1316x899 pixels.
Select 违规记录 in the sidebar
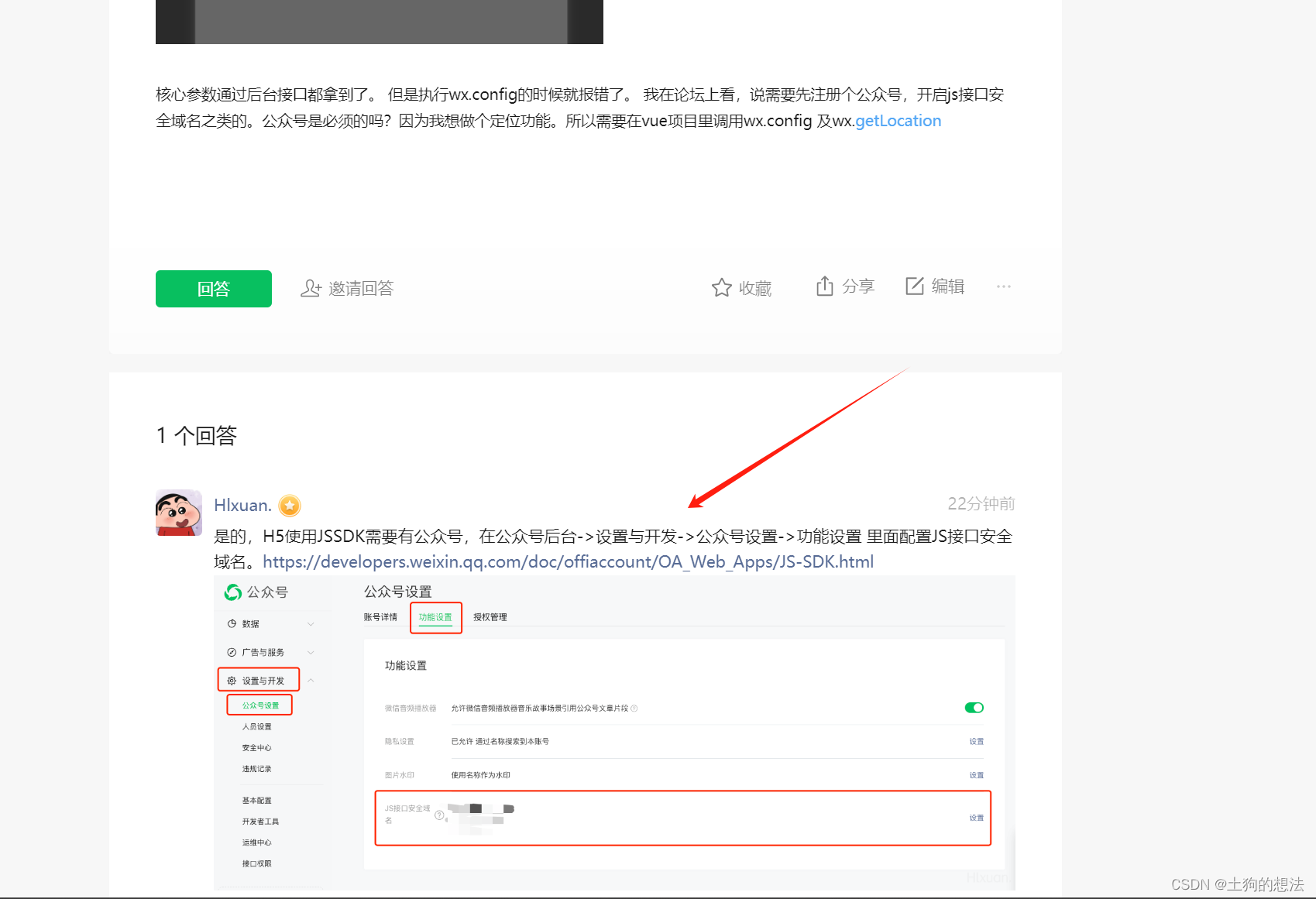click(x=257, y=769)
